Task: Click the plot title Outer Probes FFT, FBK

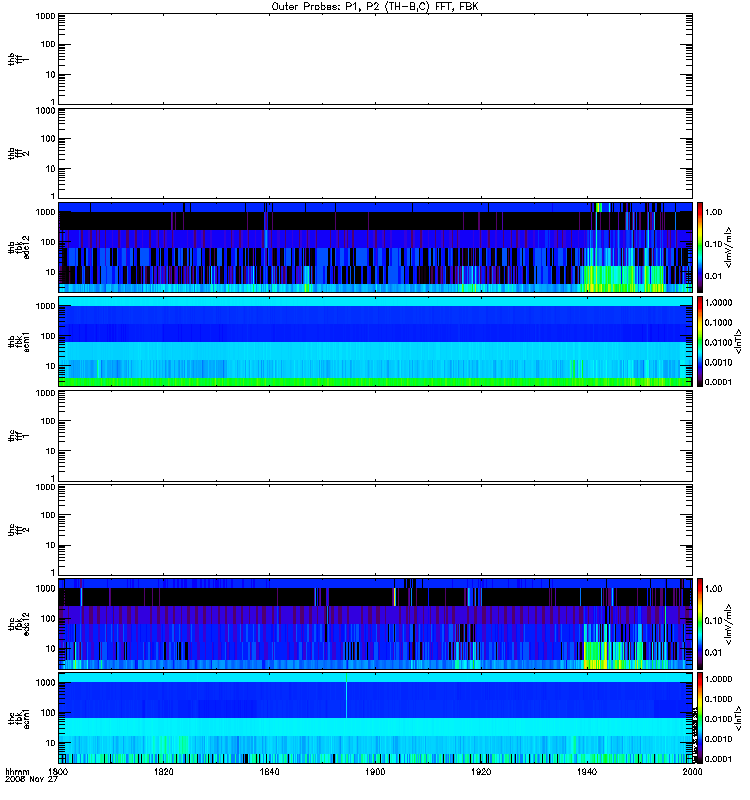Action: click(x=375, y=7)
